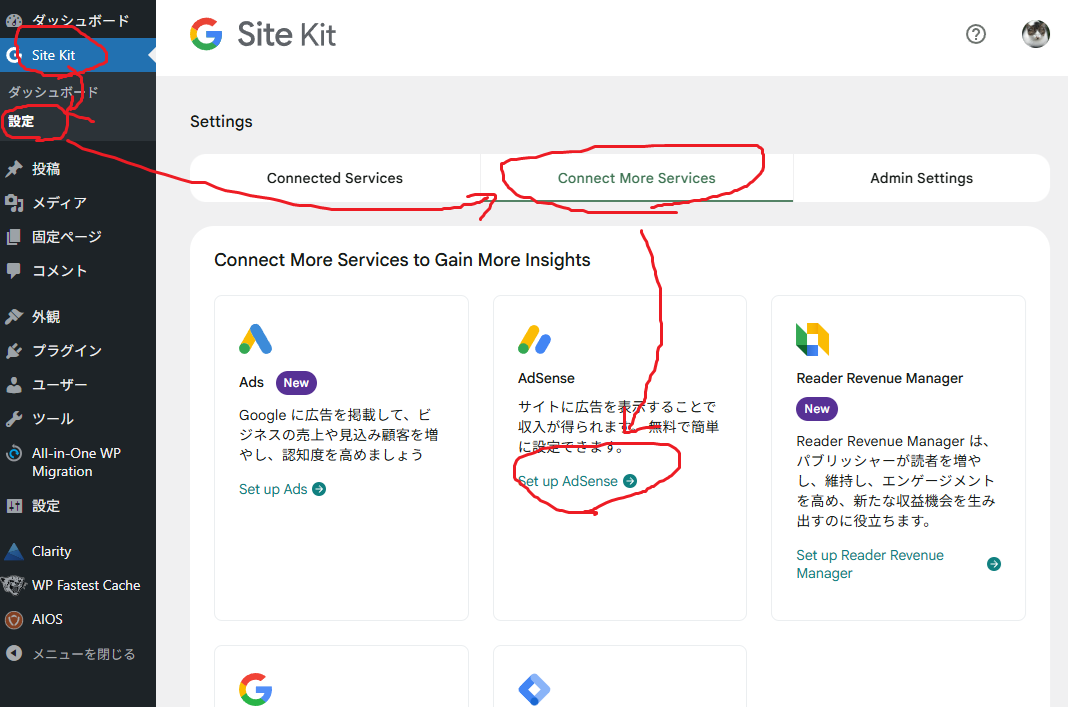Click the Clarity sidebar icon
The image size is (1068, 707).
[x=14, y=551]
